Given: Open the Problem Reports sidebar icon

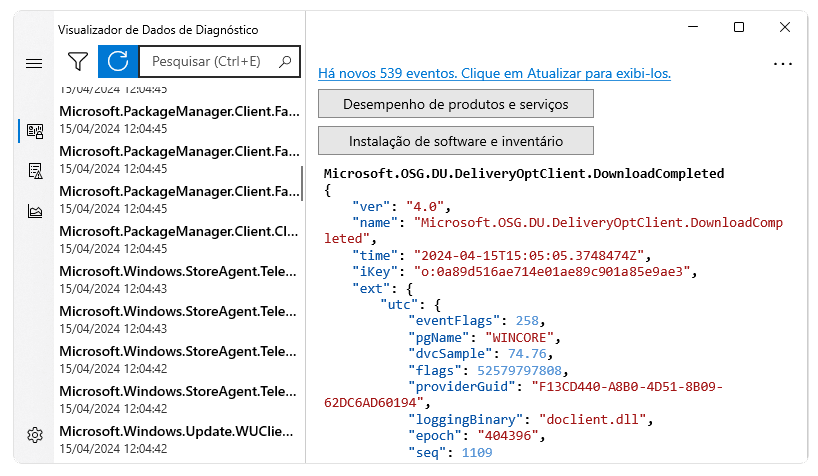Looking at the screenshot, I should coord(35,171).
